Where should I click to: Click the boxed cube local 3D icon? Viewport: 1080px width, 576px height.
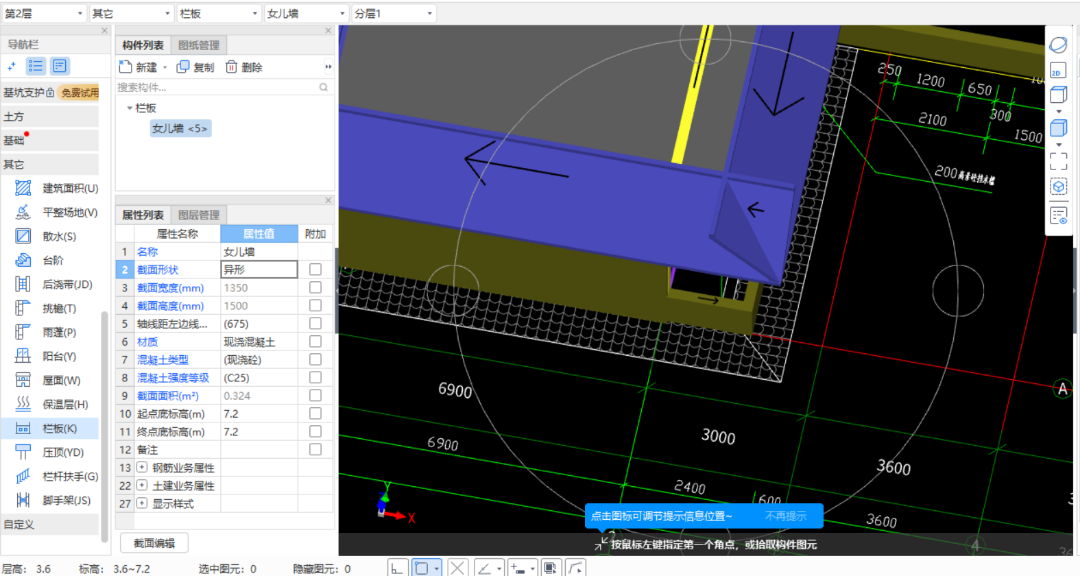pyautogui.click(x=1058, y=186)
